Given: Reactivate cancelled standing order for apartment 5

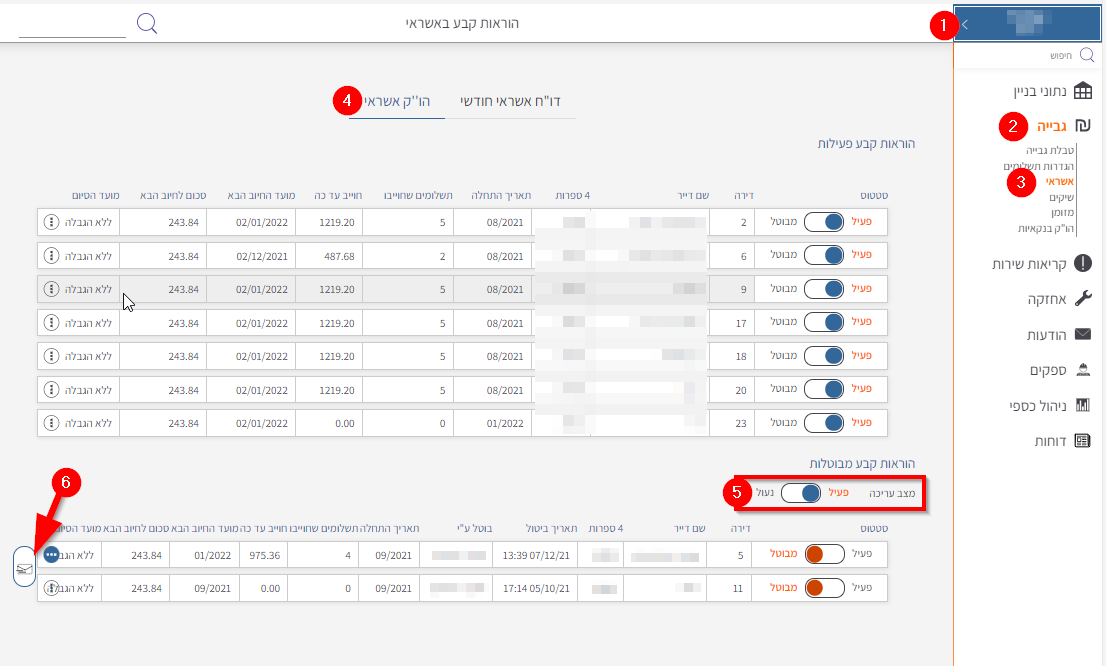Looking at the screenshot, I should click(x=824, y=554).
